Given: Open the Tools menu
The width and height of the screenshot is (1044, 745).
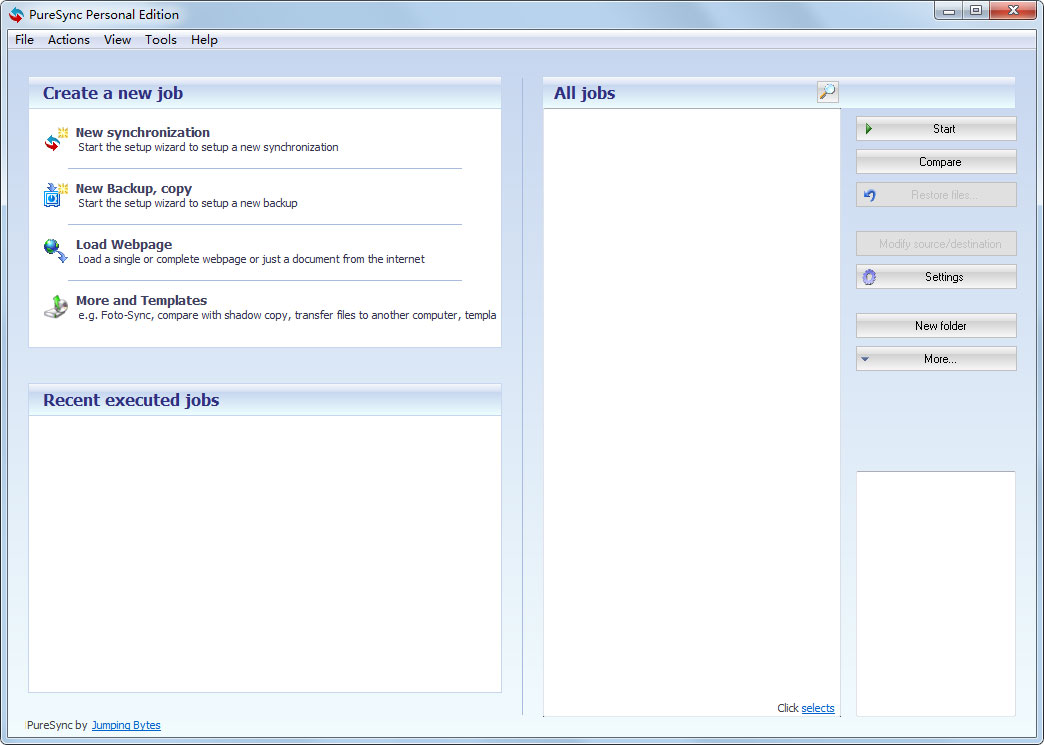Looking at the screenshot, I should click(x=160, y=40).
